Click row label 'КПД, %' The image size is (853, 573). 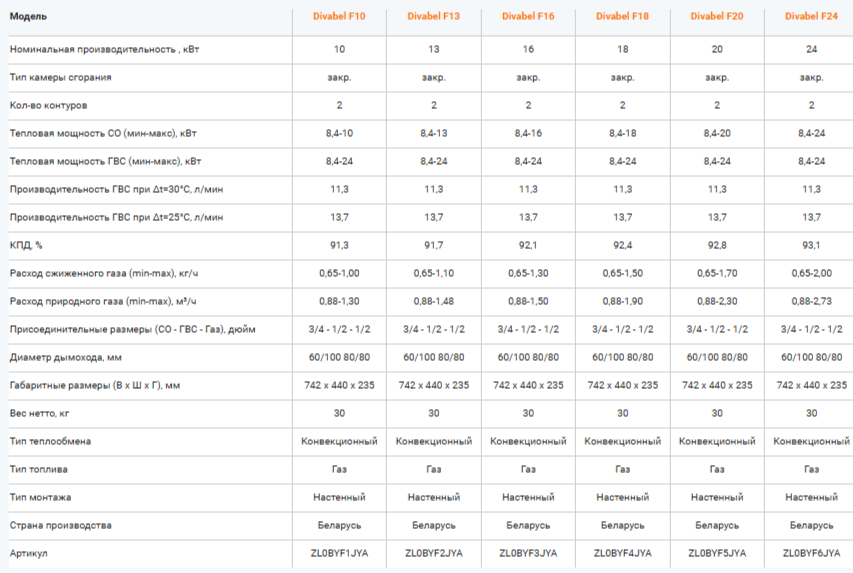pyautogui.click(x=26, y=245)
